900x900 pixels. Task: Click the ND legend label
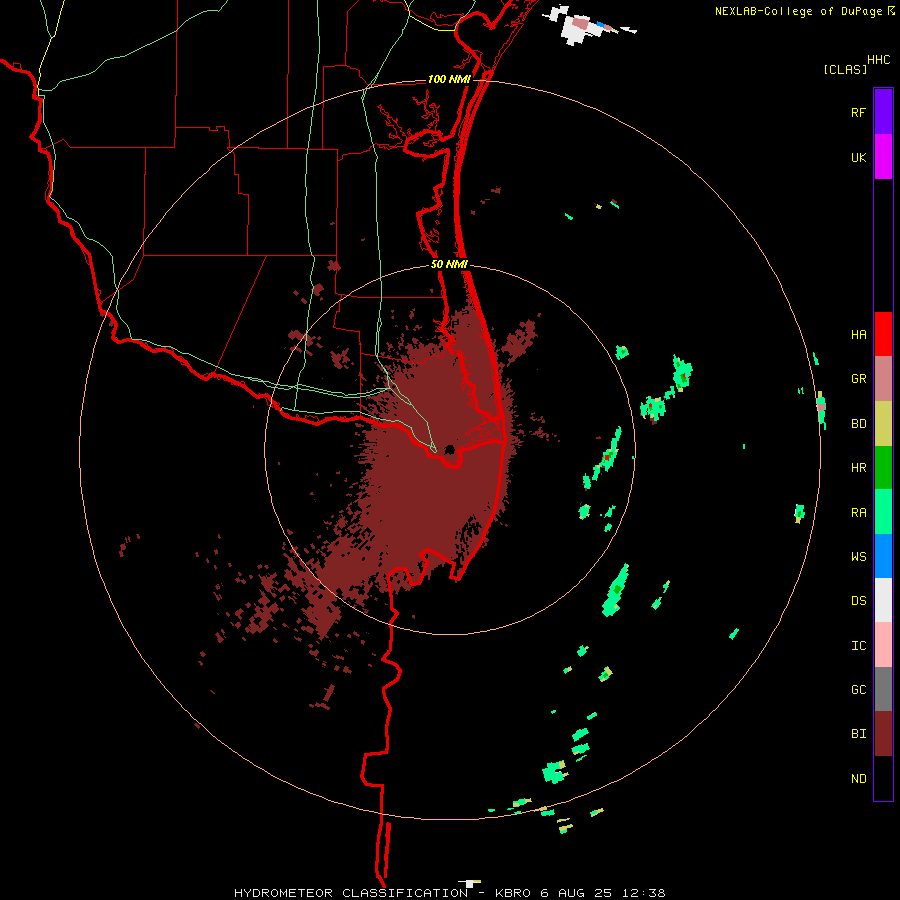858,779
